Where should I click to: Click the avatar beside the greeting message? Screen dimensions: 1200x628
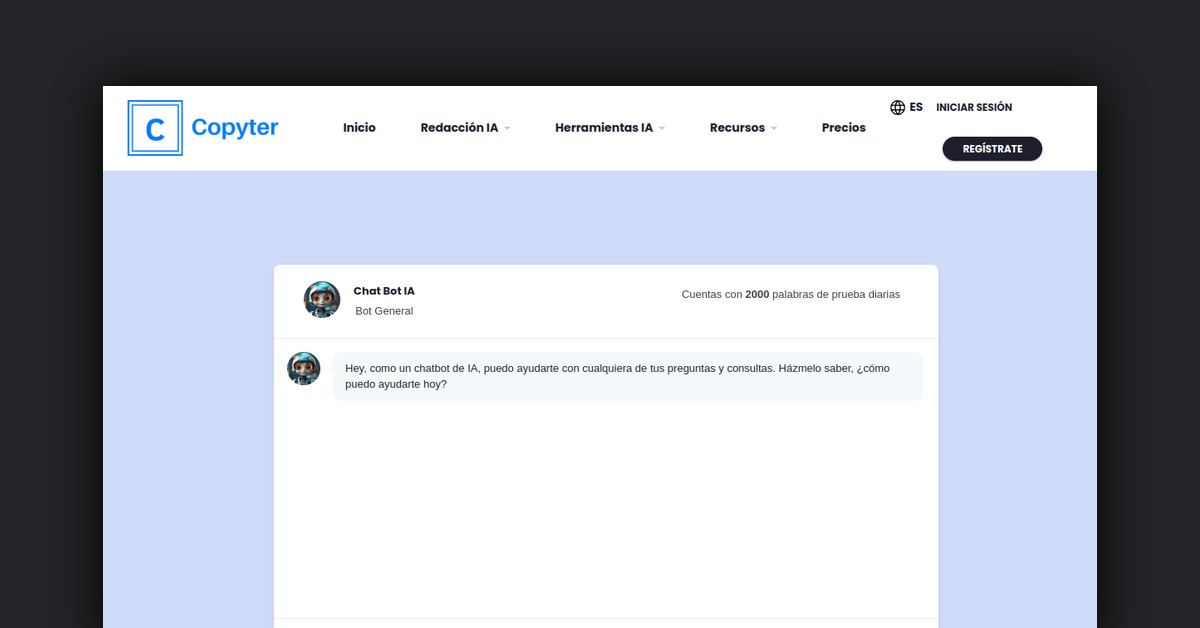tap(304, 369)
